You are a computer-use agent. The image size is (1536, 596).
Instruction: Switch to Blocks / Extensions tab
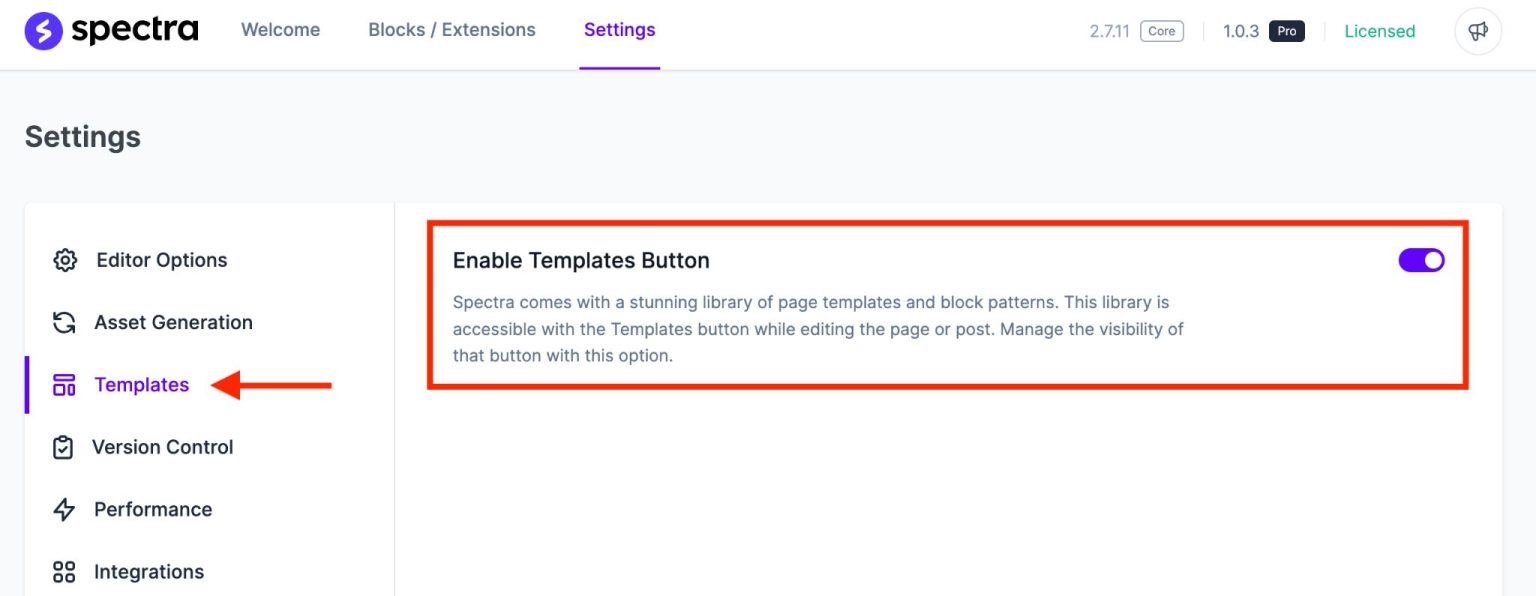pos(452,30)
